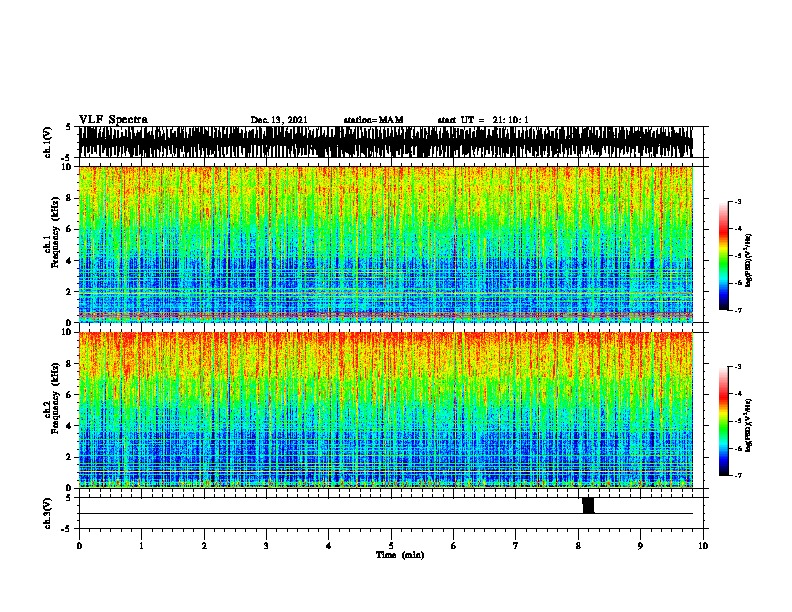Click the time axis tick label "6"
Screen dimensions: 792x612
coord(454,546)
